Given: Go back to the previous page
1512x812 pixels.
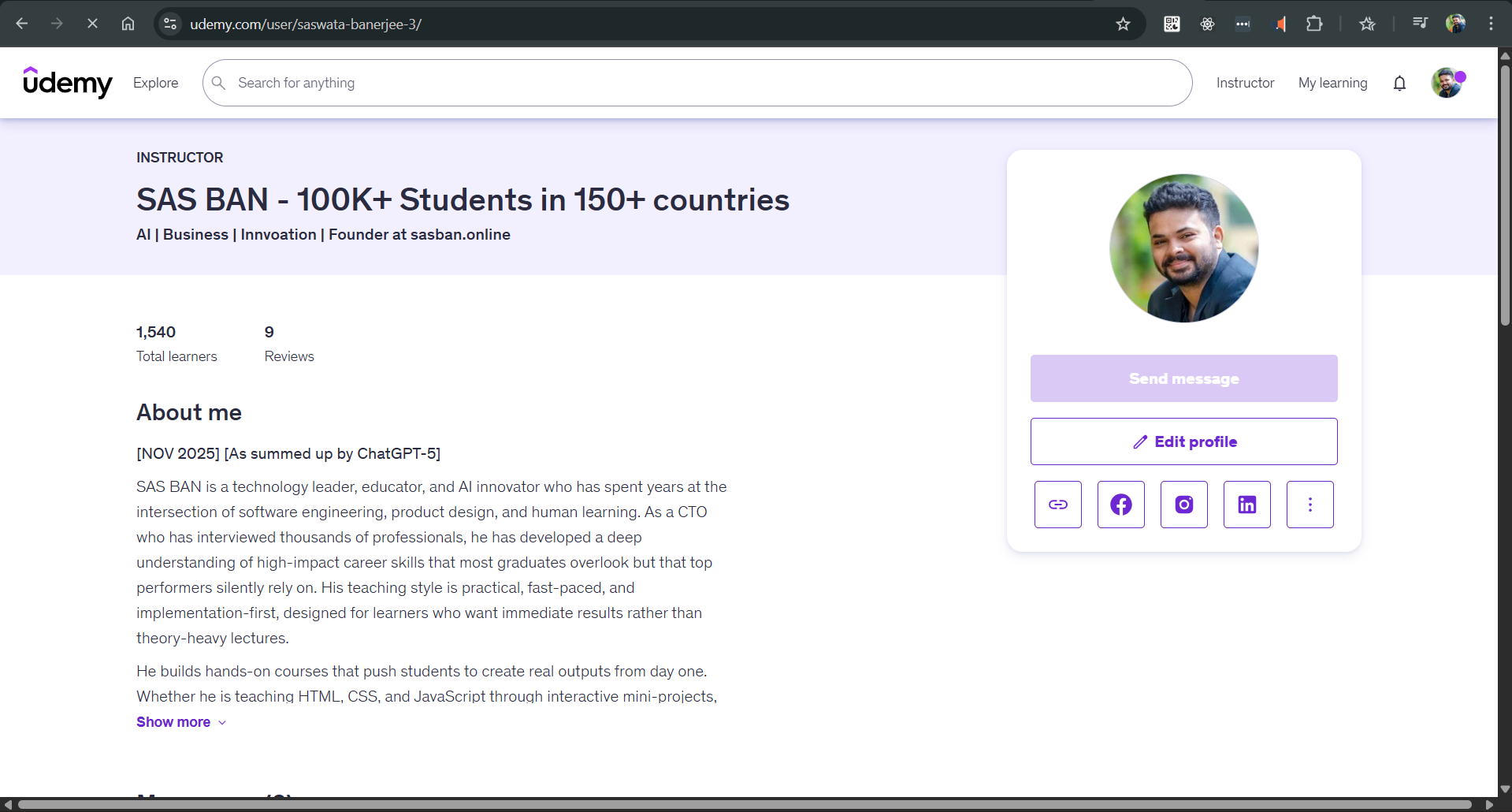Looking at the screenshot, I should 22,24.
